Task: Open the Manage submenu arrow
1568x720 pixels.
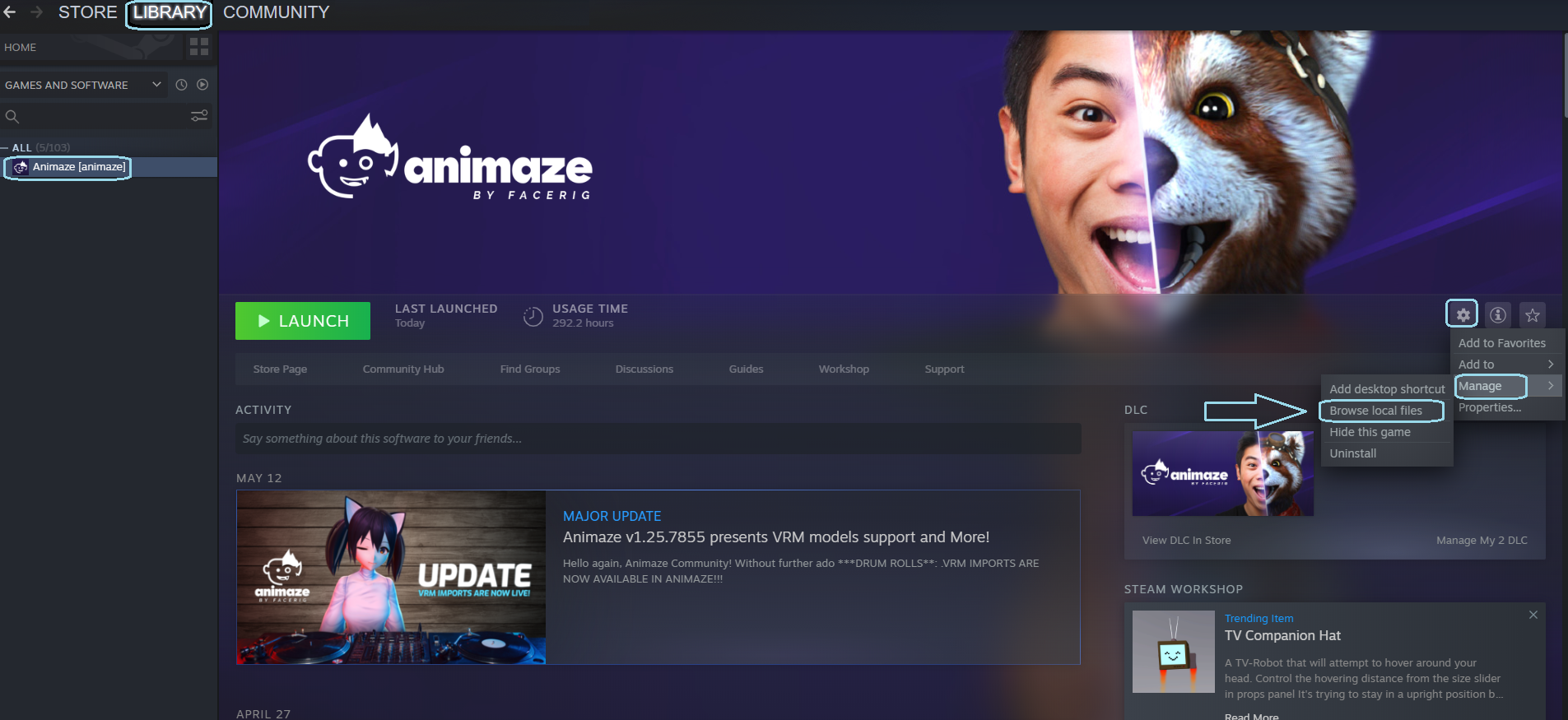Action: tap(1551, 386)
